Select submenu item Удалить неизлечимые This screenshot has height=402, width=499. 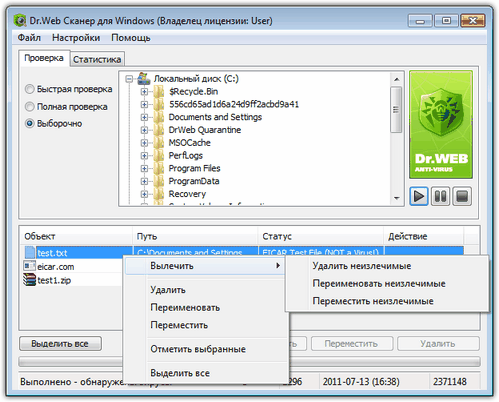click(387, 266)
